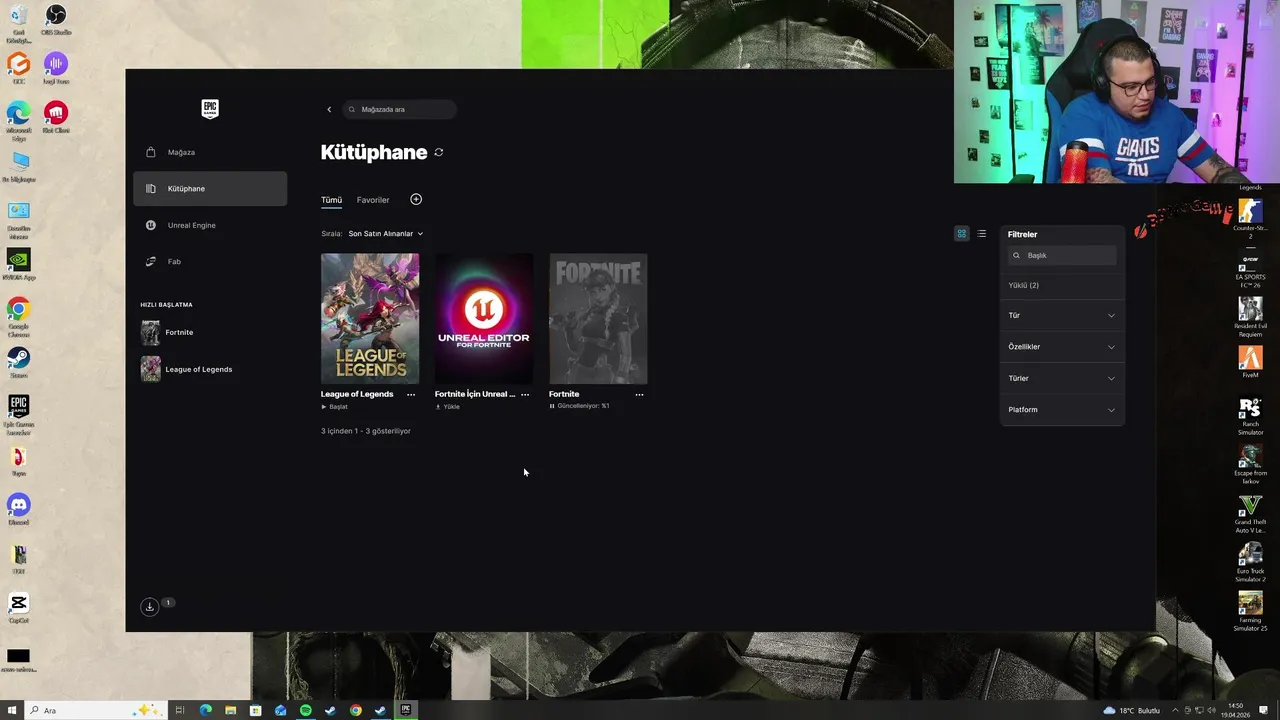Screen dimensions: 1280x720
Task: Pause Fortnite update at Güncelleniyor status
Action: (x=579, y=406)
